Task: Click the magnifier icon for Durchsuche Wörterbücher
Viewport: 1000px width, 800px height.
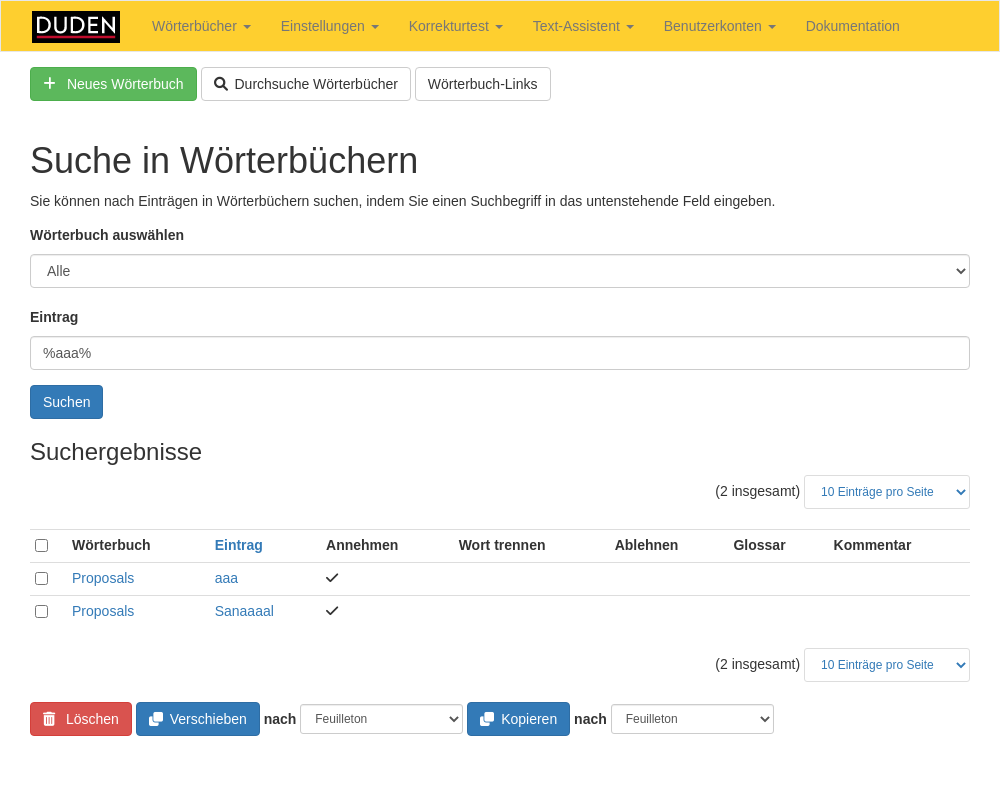Action: [221, 84]
